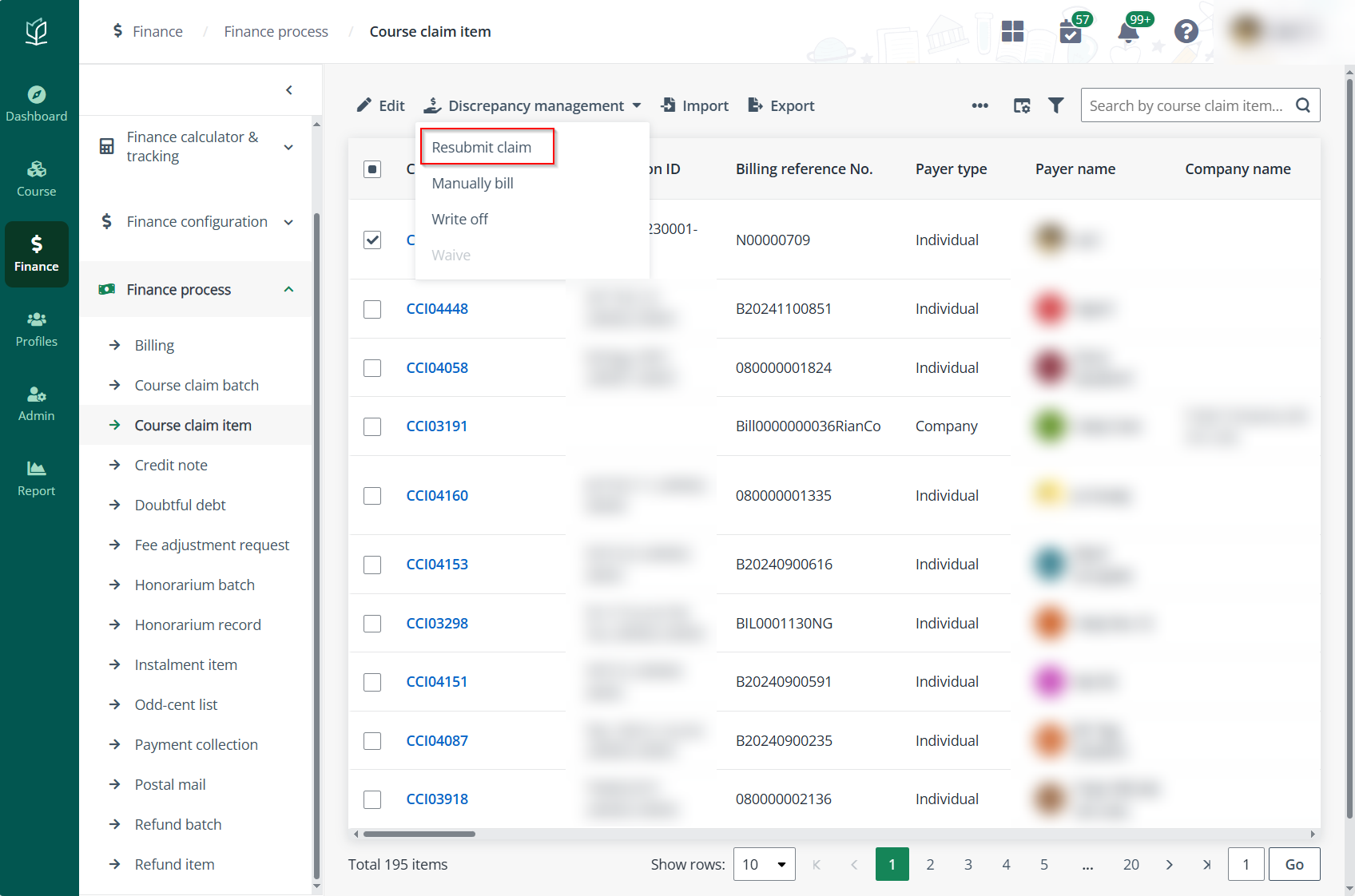The image size is (1355, 896).
Task: Open the Discrepancy management dropdown
Action: point(533,105)
